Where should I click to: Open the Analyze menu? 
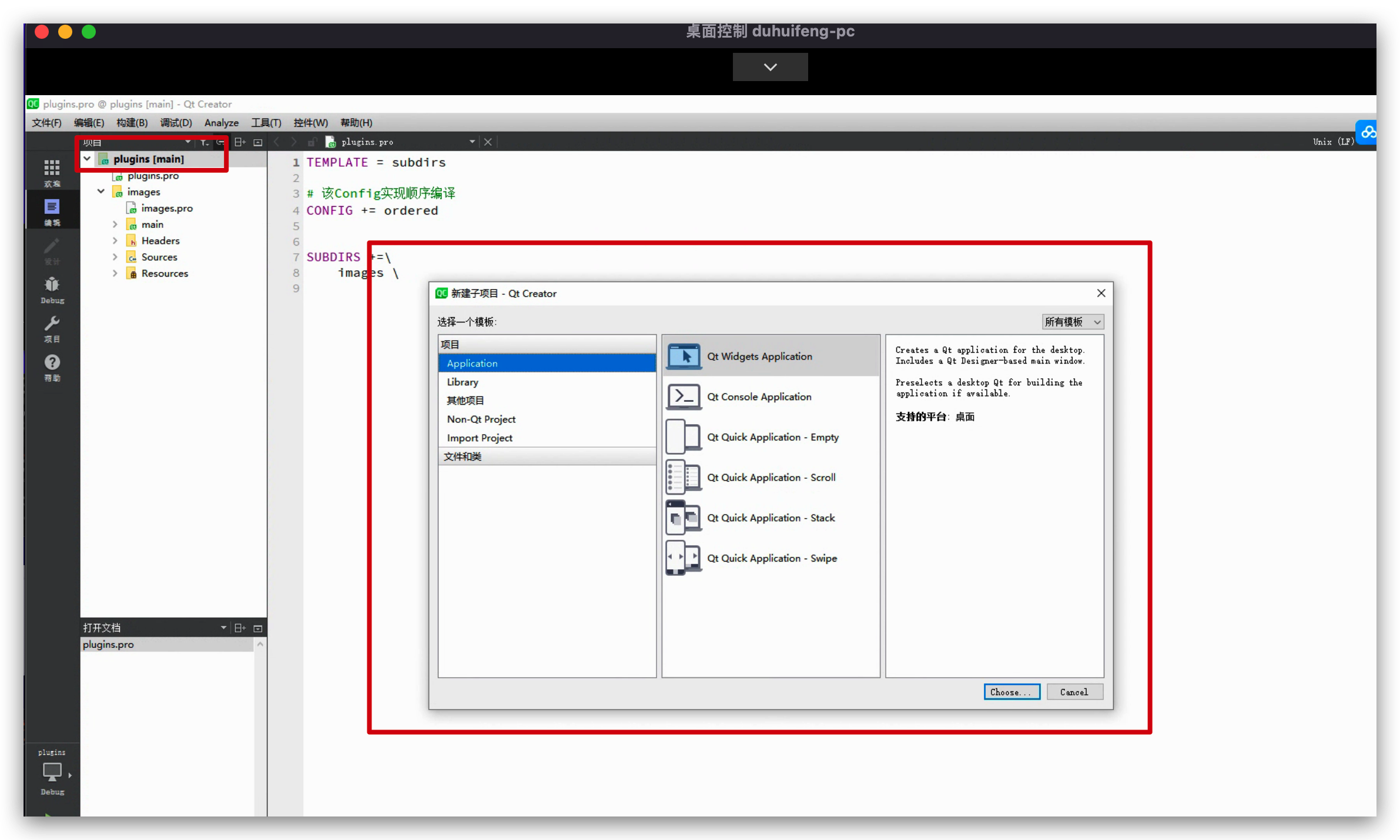[x=222, y=123]
